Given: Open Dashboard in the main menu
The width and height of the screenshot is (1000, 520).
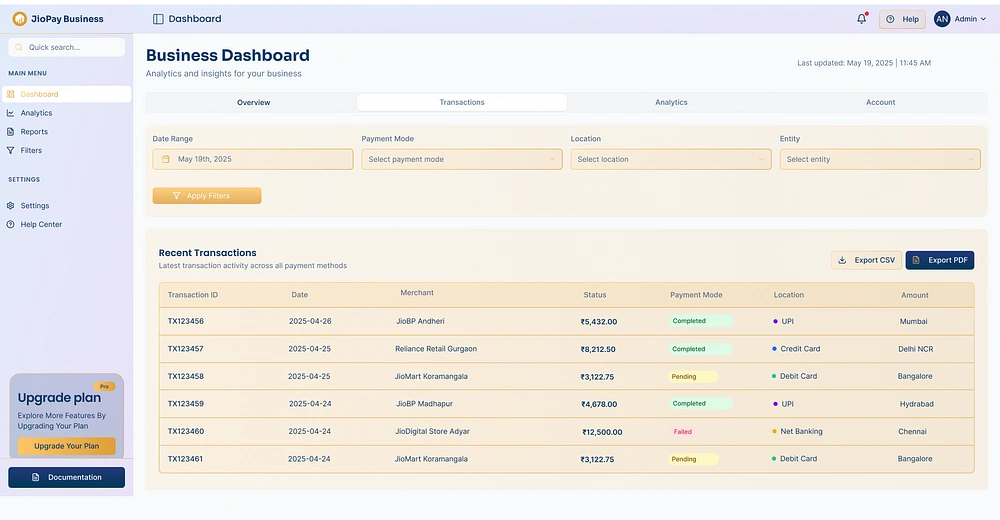Looking at the screenshot, I should [67, 94].
